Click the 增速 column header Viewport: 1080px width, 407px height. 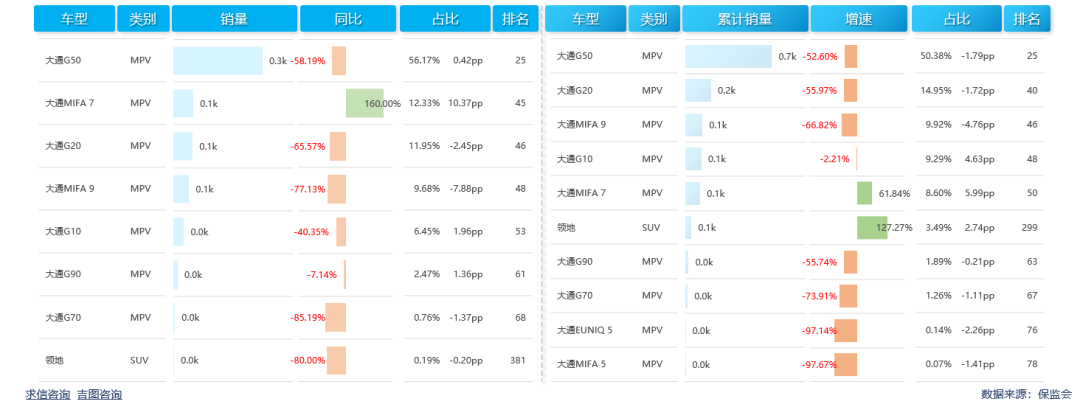[x=858, y=19]
